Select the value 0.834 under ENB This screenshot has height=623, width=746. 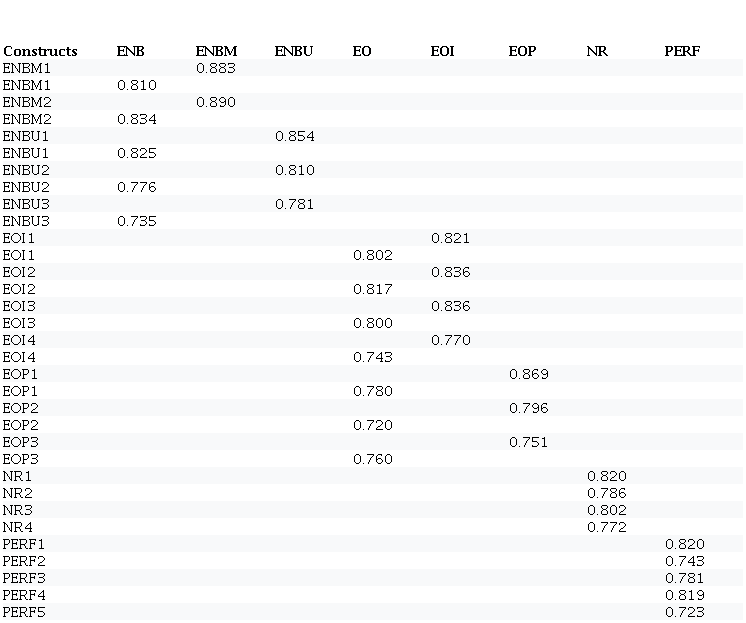click(137, 119)
